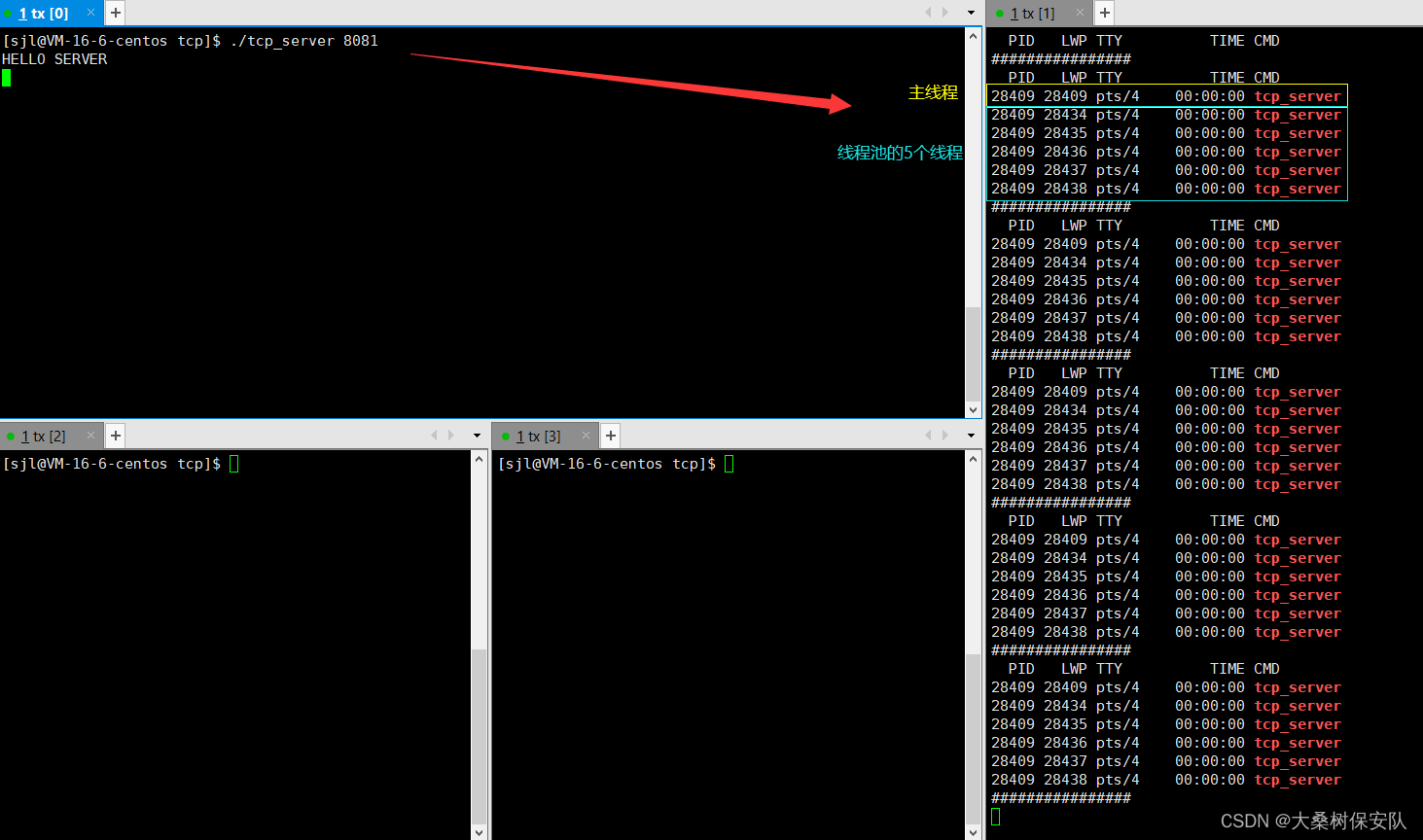
Task: Close the tx [1] tab
Action: pyautogui.click(x=1080, y=13)
